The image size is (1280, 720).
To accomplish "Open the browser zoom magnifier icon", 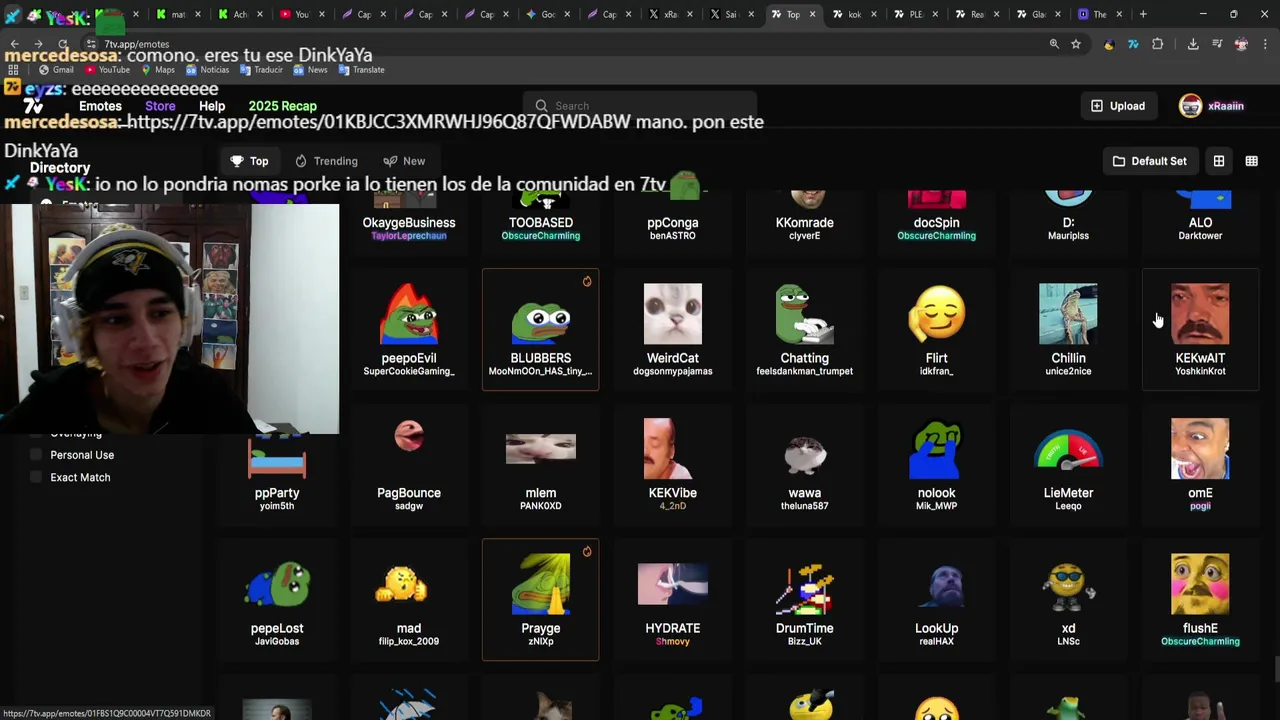I will coord(1054,44).
